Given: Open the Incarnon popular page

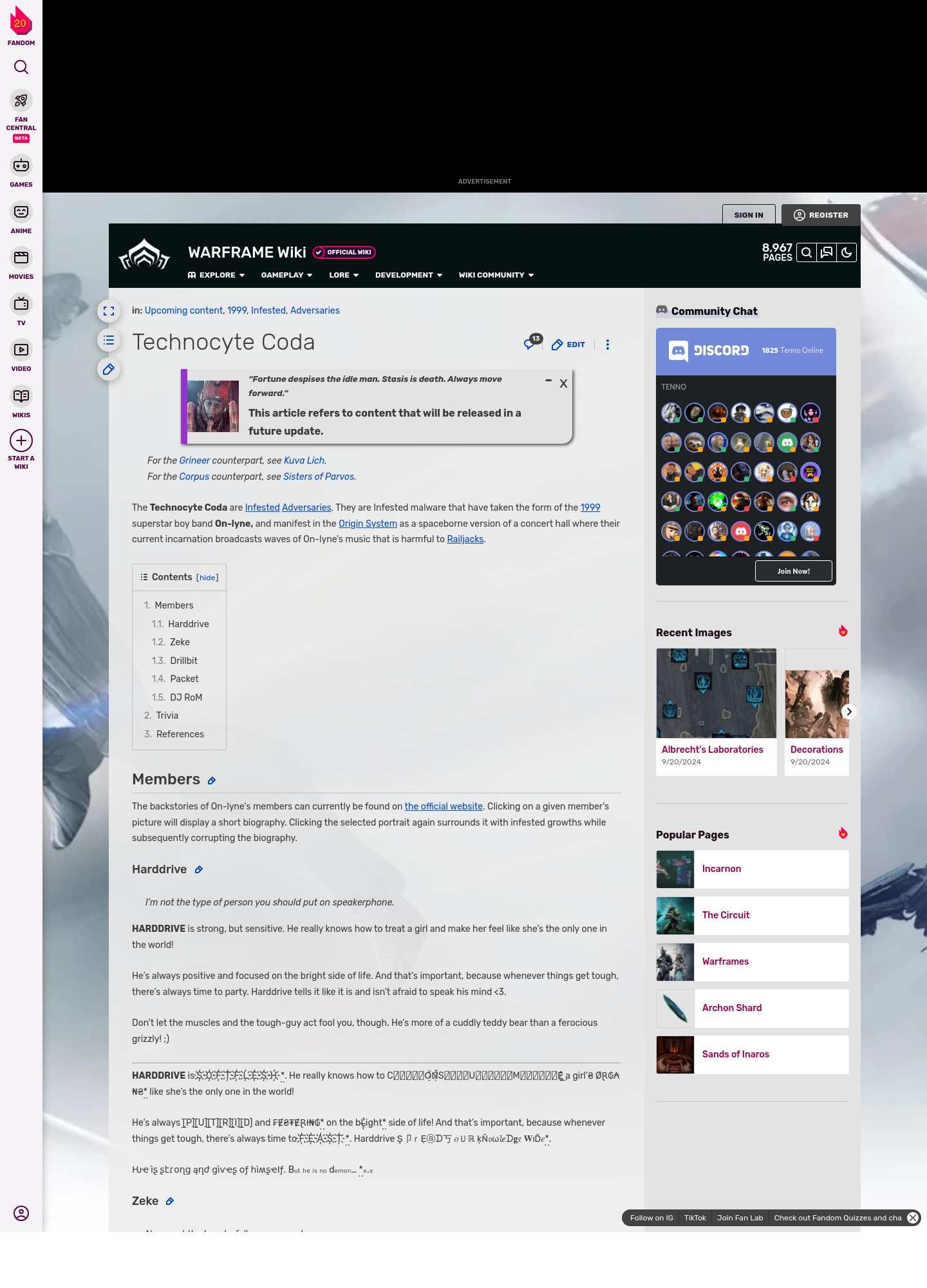Looking at the screenshot, I should point(753,869).
